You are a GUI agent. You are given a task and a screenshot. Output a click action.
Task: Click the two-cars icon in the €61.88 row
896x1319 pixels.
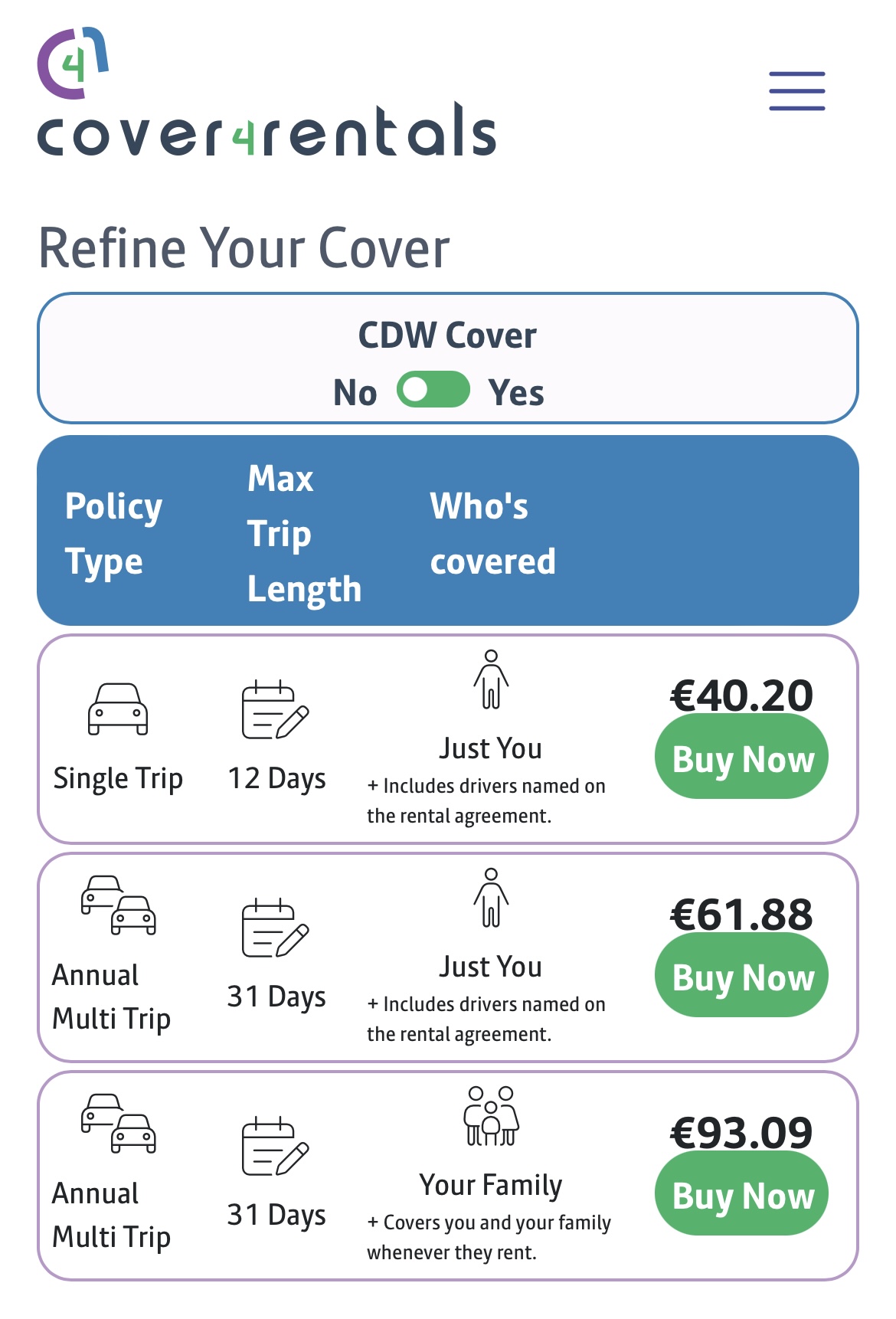tap(119, 905)
